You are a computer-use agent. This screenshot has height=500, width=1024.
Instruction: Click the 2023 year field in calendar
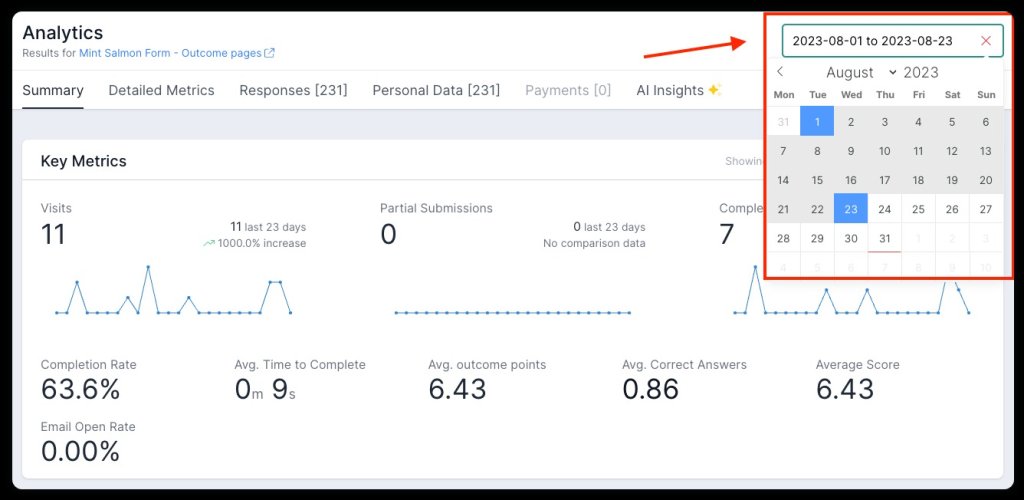point(921,72)
